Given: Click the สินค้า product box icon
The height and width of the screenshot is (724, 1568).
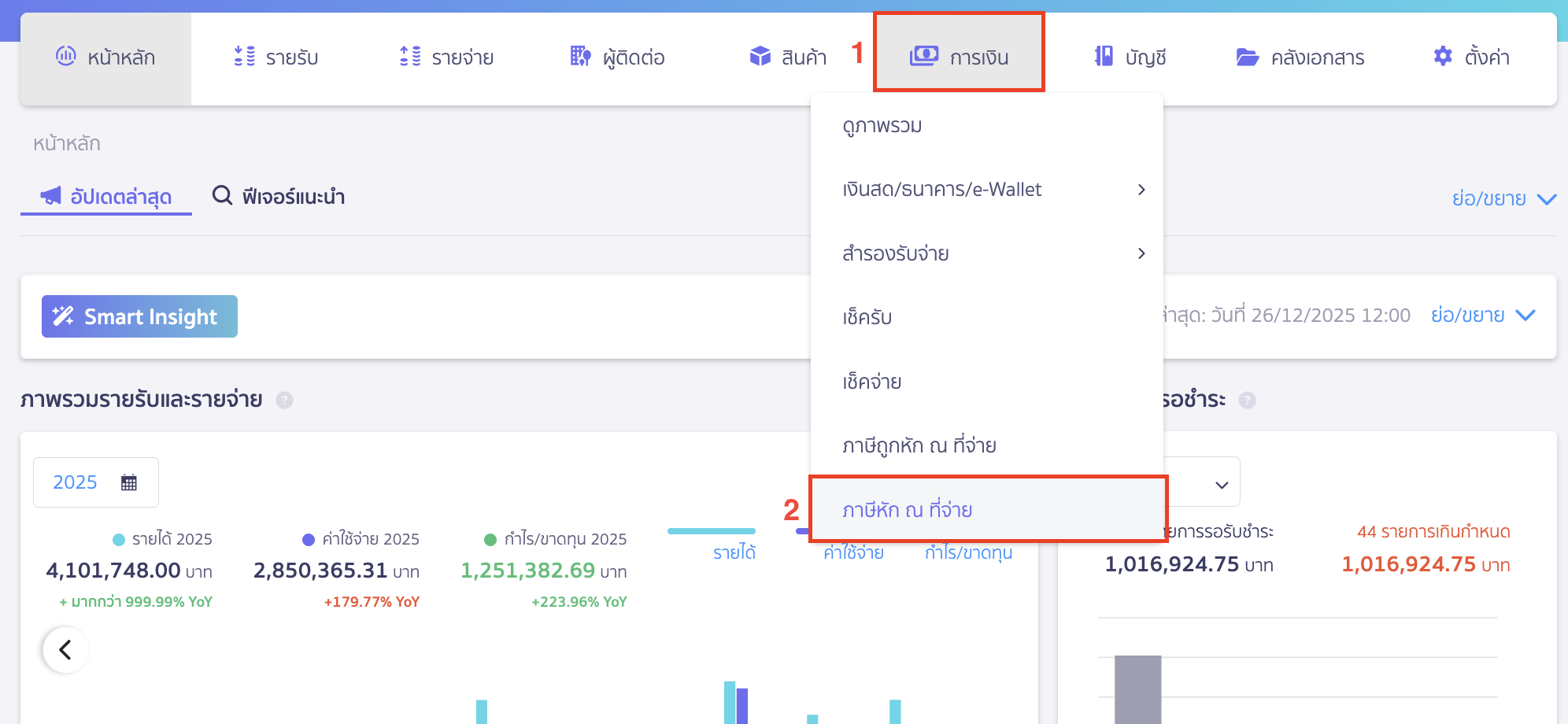Looking at the screenshot, I should click(760, 57).
